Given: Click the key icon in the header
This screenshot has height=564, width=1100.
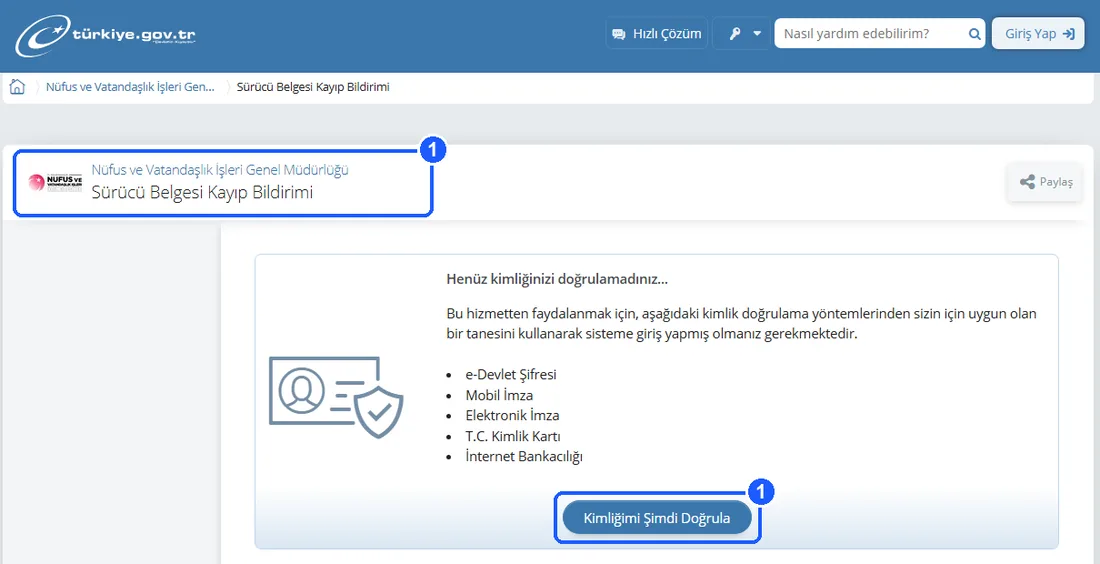Looking at the screenshot, I should point(735,34).
